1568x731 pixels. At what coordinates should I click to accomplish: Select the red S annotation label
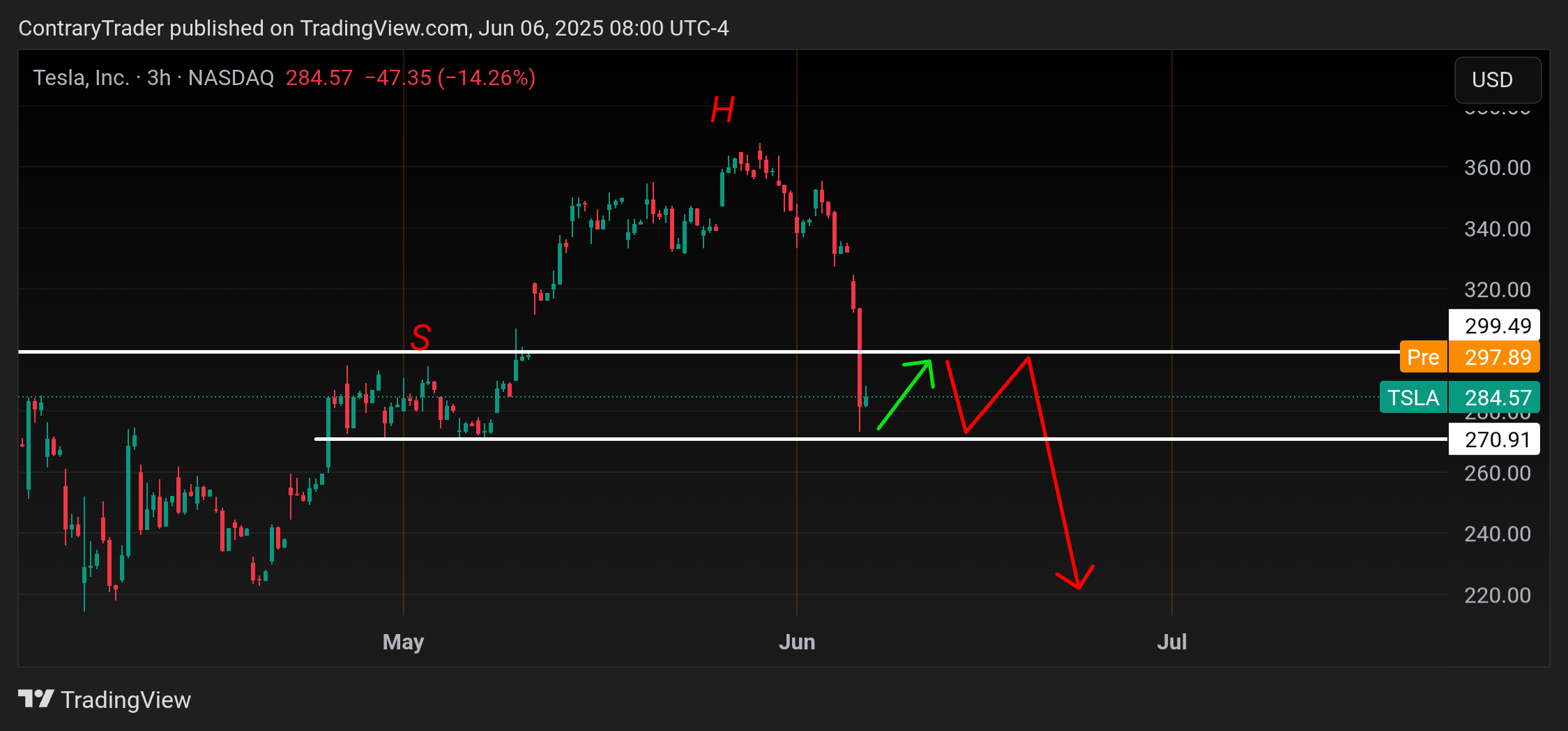(x=420, y=337)
